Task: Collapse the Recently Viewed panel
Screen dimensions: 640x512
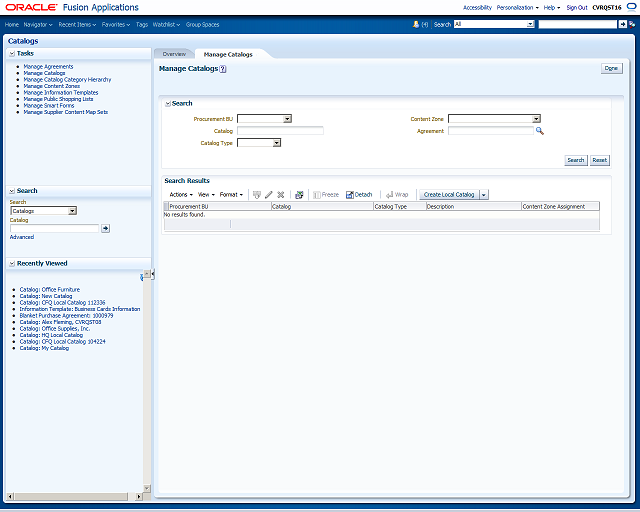Action: tap(12, 264)
